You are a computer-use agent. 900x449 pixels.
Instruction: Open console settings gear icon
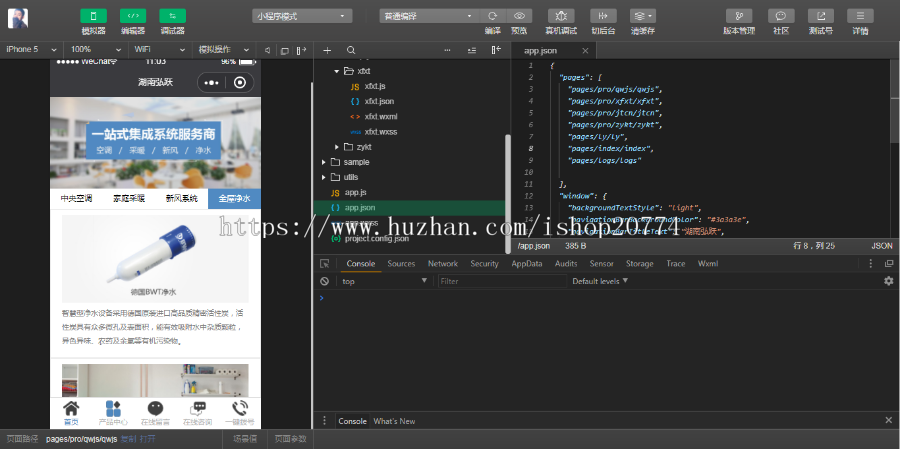[x=889, y=281]
